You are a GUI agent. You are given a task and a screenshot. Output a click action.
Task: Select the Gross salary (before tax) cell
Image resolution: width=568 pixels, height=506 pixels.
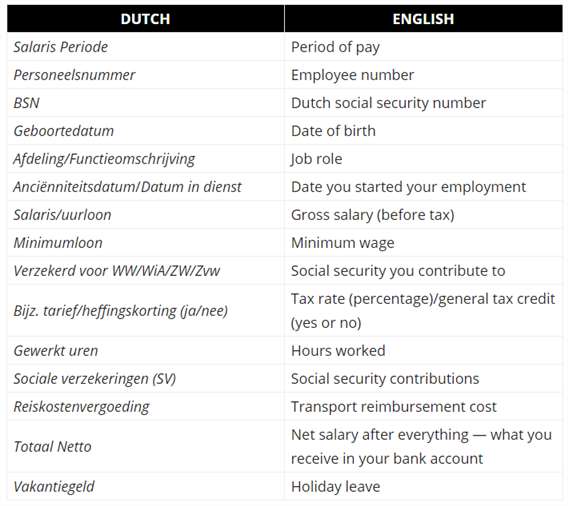423,215
